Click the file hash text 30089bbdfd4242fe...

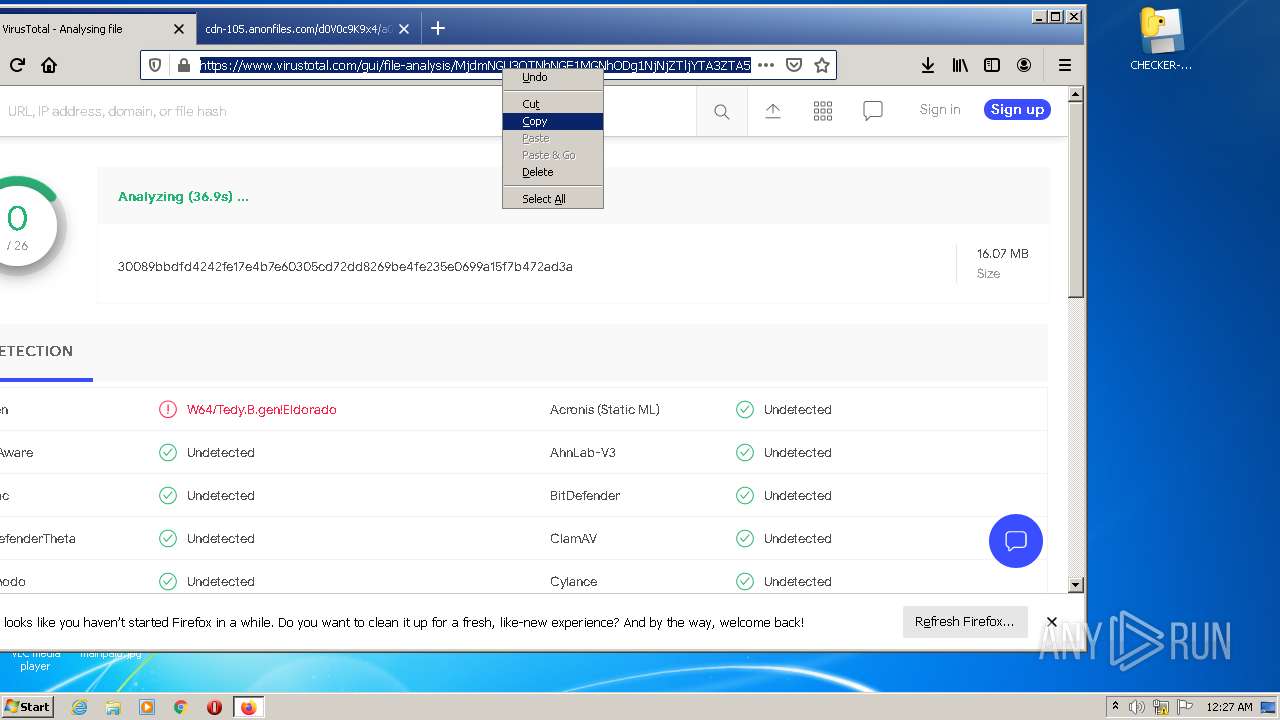[x=345, y=267]
